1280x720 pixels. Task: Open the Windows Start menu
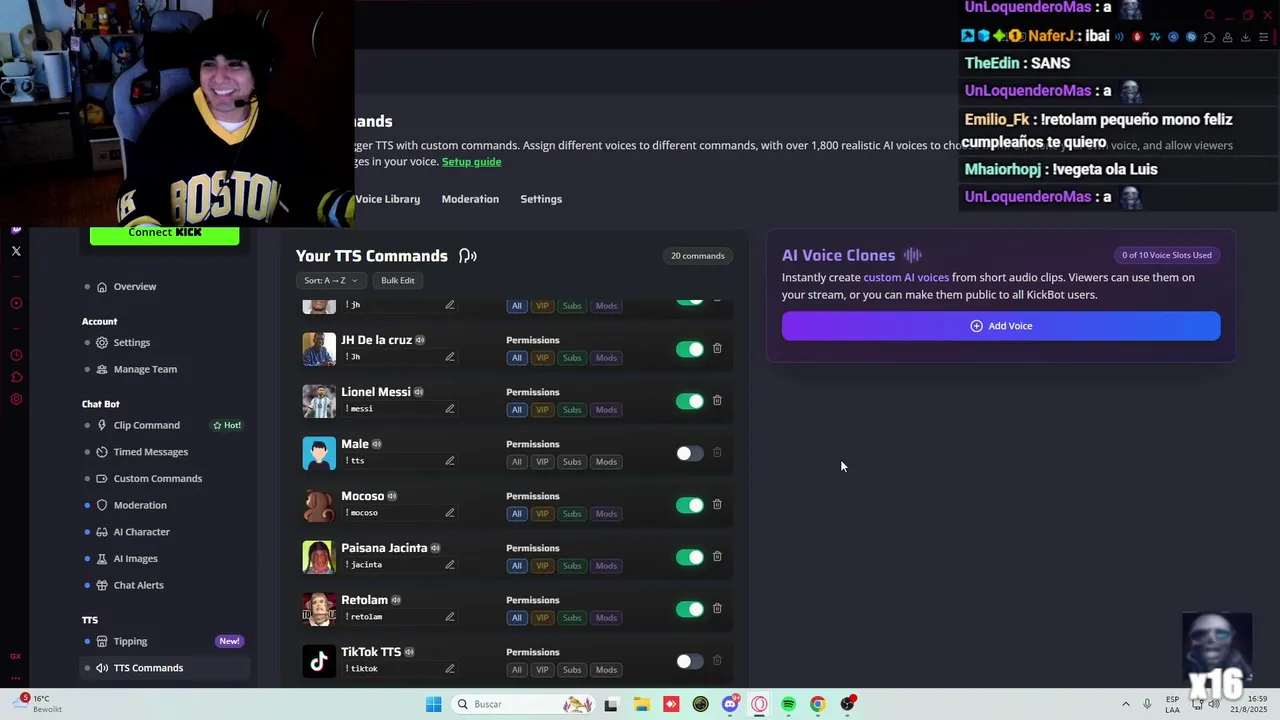tap(433, 704)
